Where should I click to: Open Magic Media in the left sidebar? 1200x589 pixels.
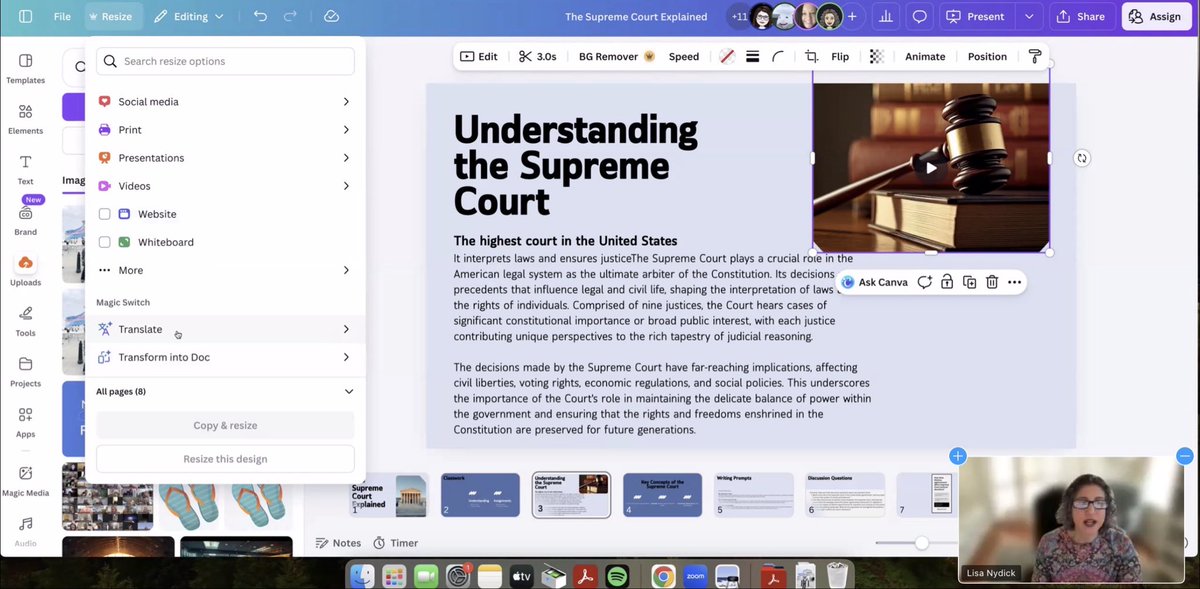pos(26,480)
